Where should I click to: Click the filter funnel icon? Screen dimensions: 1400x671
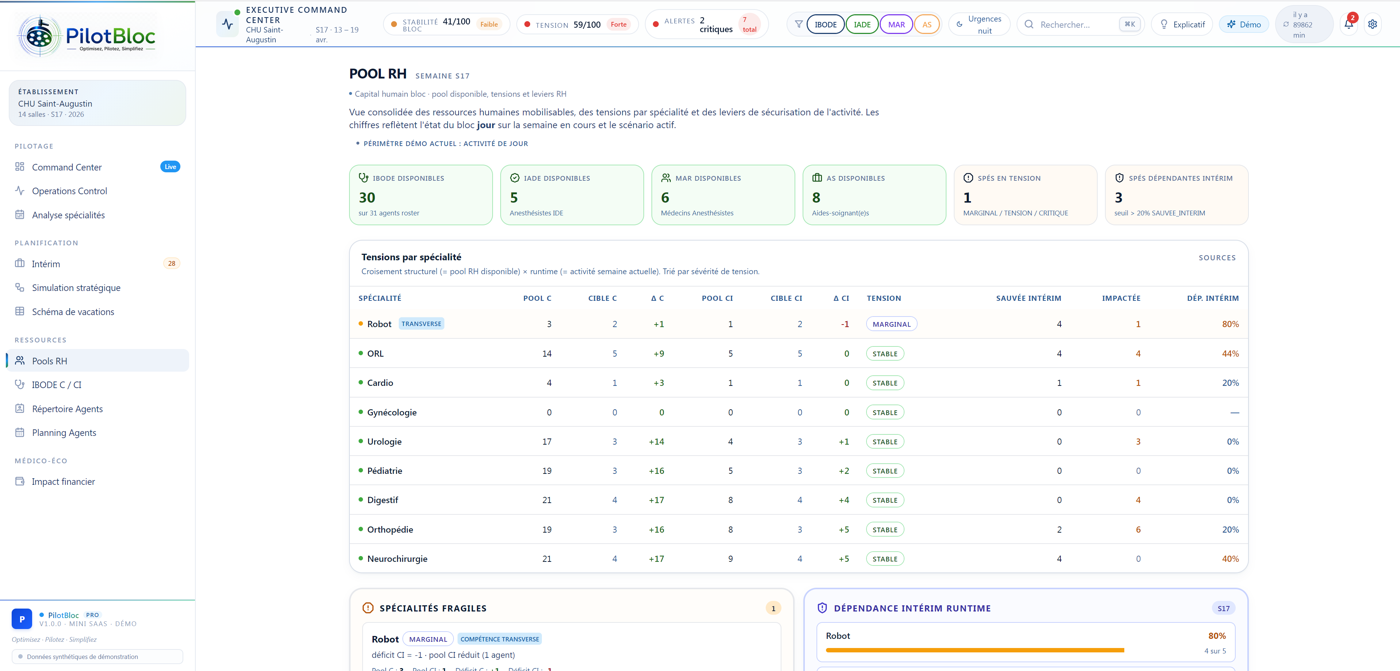(x=798, y=24)
